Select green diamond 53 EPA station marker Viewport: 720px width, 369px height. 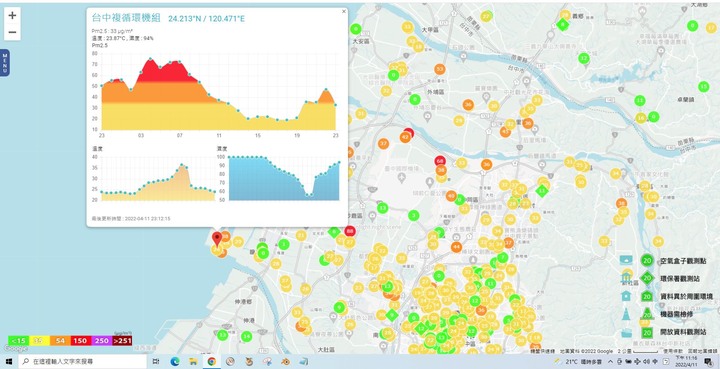pos(542,190)
